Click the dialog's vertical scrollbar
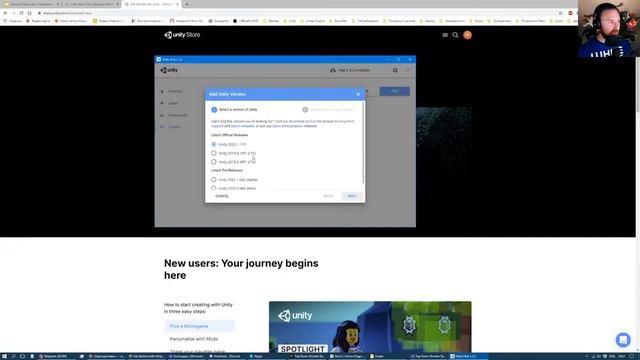The image size is (640, 360). click(x=363, y=143)
